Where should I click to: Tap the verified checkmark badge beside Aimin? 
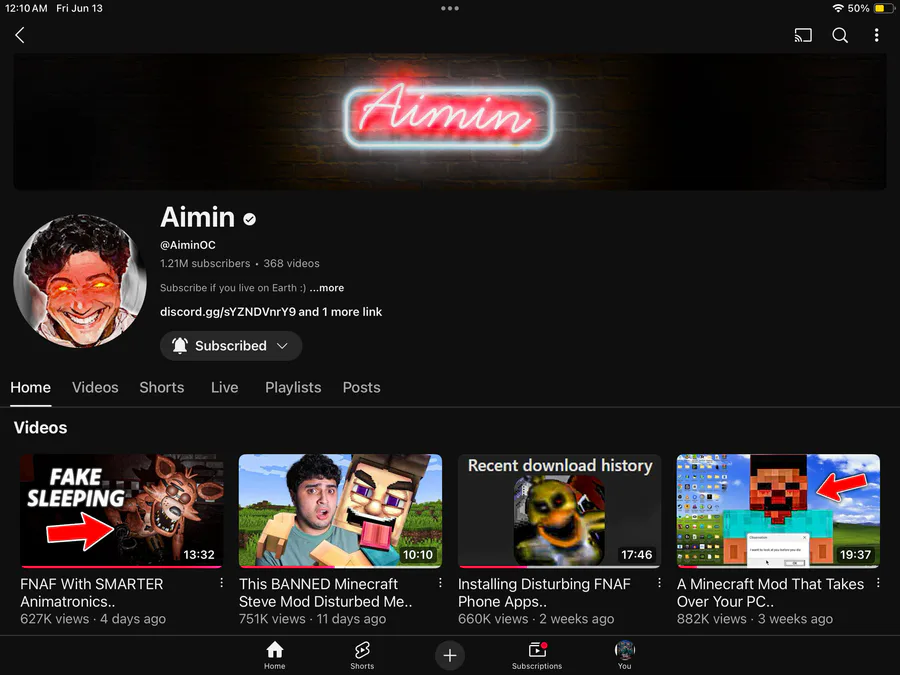(249, 219)
